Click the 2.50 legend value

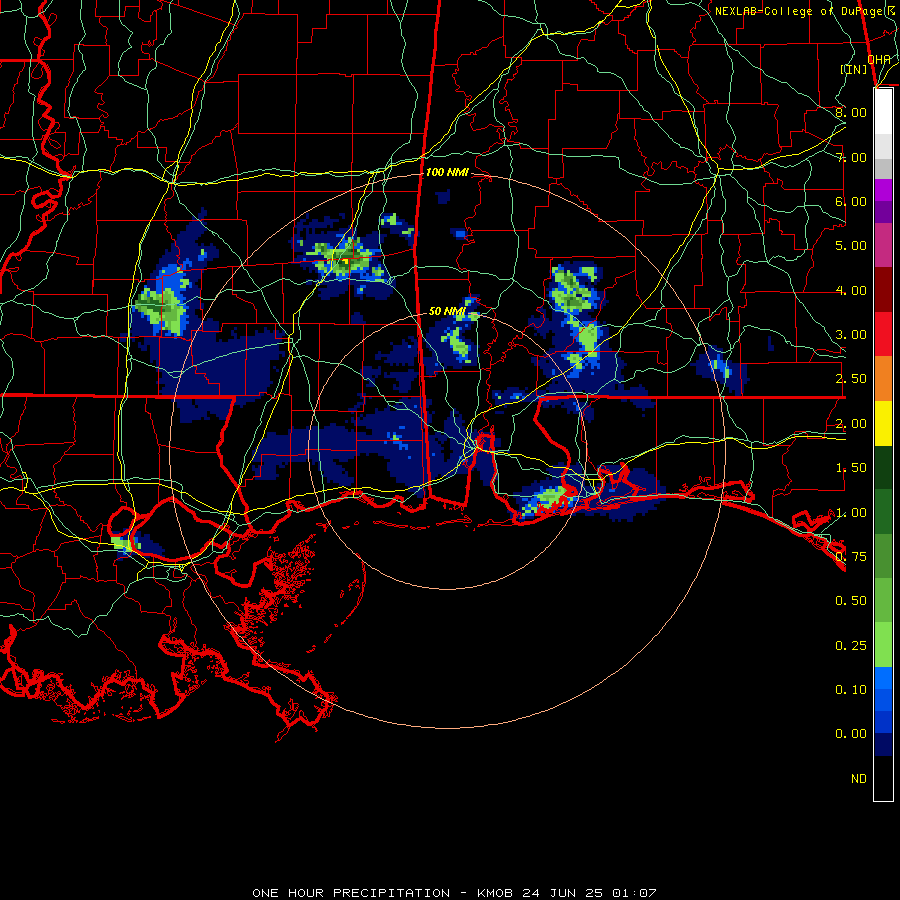click(x=851, y=379)
